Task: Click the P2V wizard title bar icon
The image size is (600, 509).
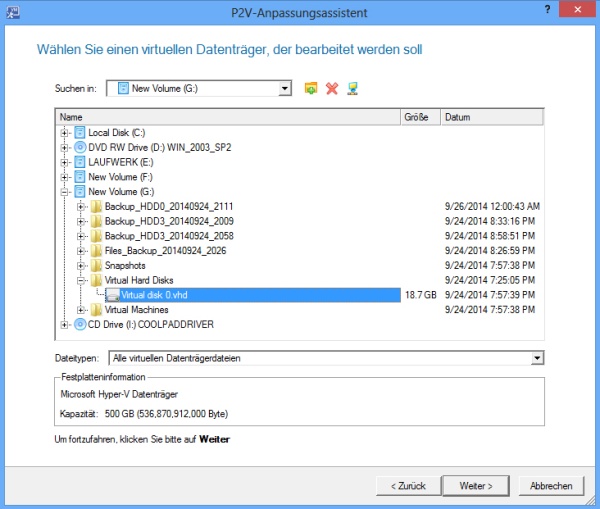Action: click(x=13, y=12)
